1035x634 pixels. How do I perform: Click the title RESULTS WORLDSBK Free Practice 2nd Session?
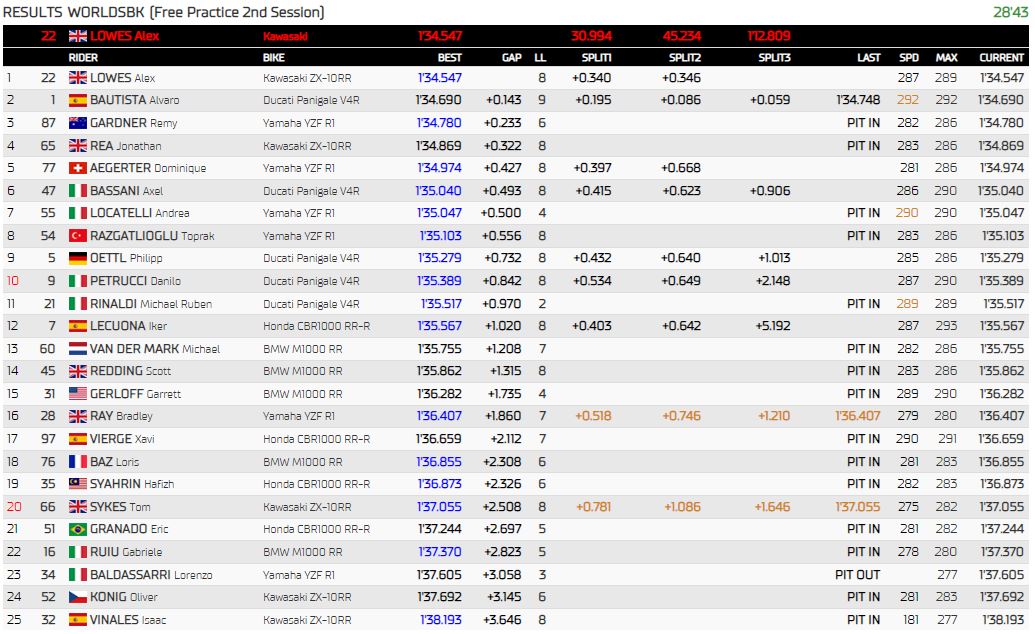click(x=164, y=12)
